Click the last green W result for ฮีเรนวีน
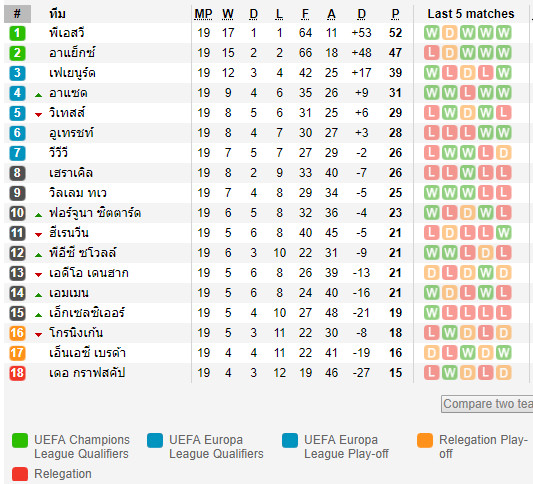The width and height of the screenshot is (533, 484). [503, 233]
